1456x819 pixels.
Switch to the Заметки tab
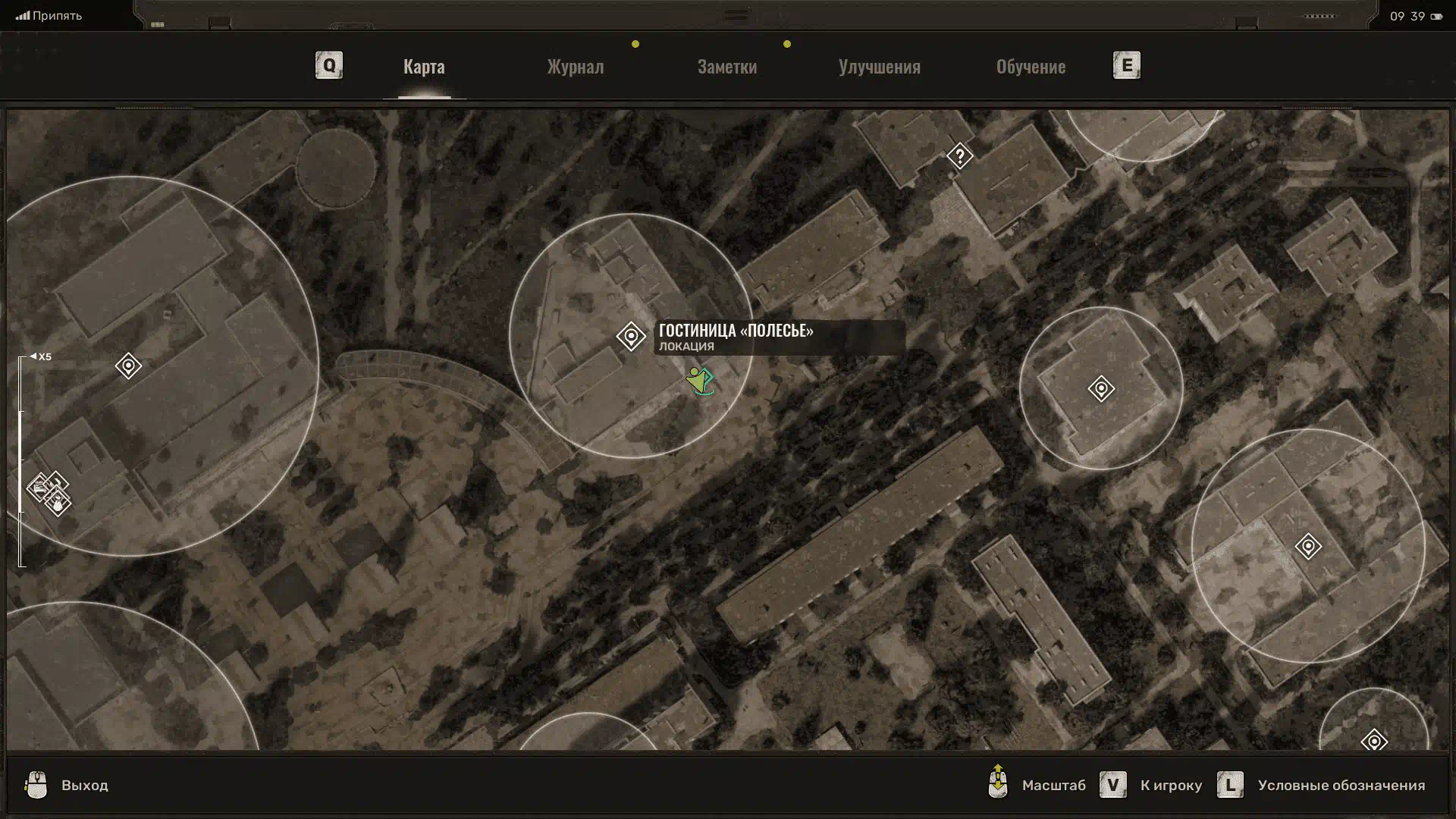[726, 67]
